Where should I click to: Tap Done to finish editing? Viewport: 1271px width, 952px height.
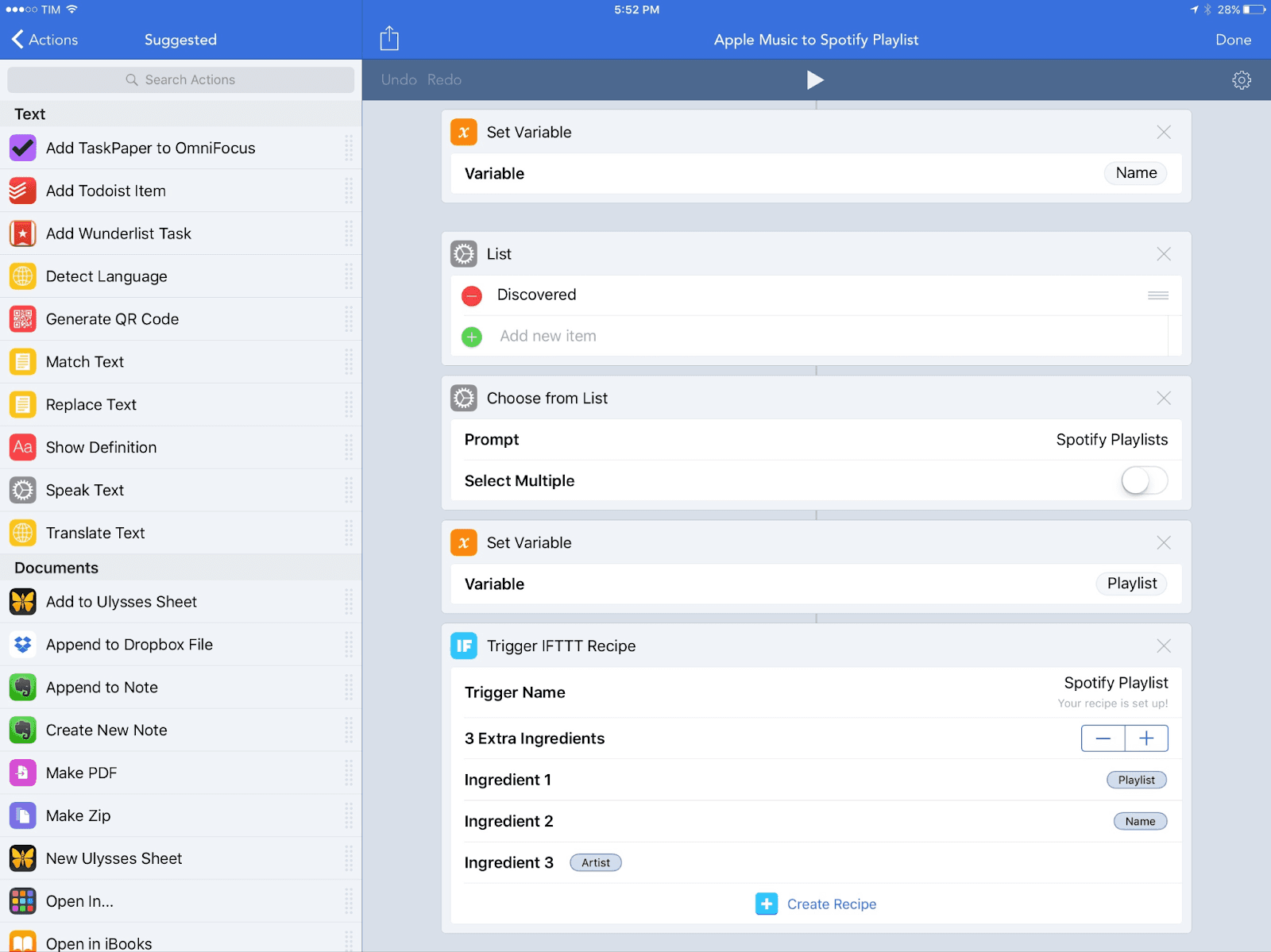[x=1233, y=40]
